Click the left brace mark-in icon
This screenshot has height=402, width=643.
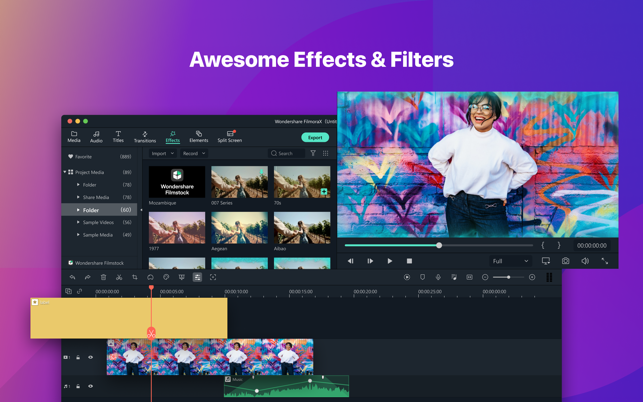click(543, 245)
